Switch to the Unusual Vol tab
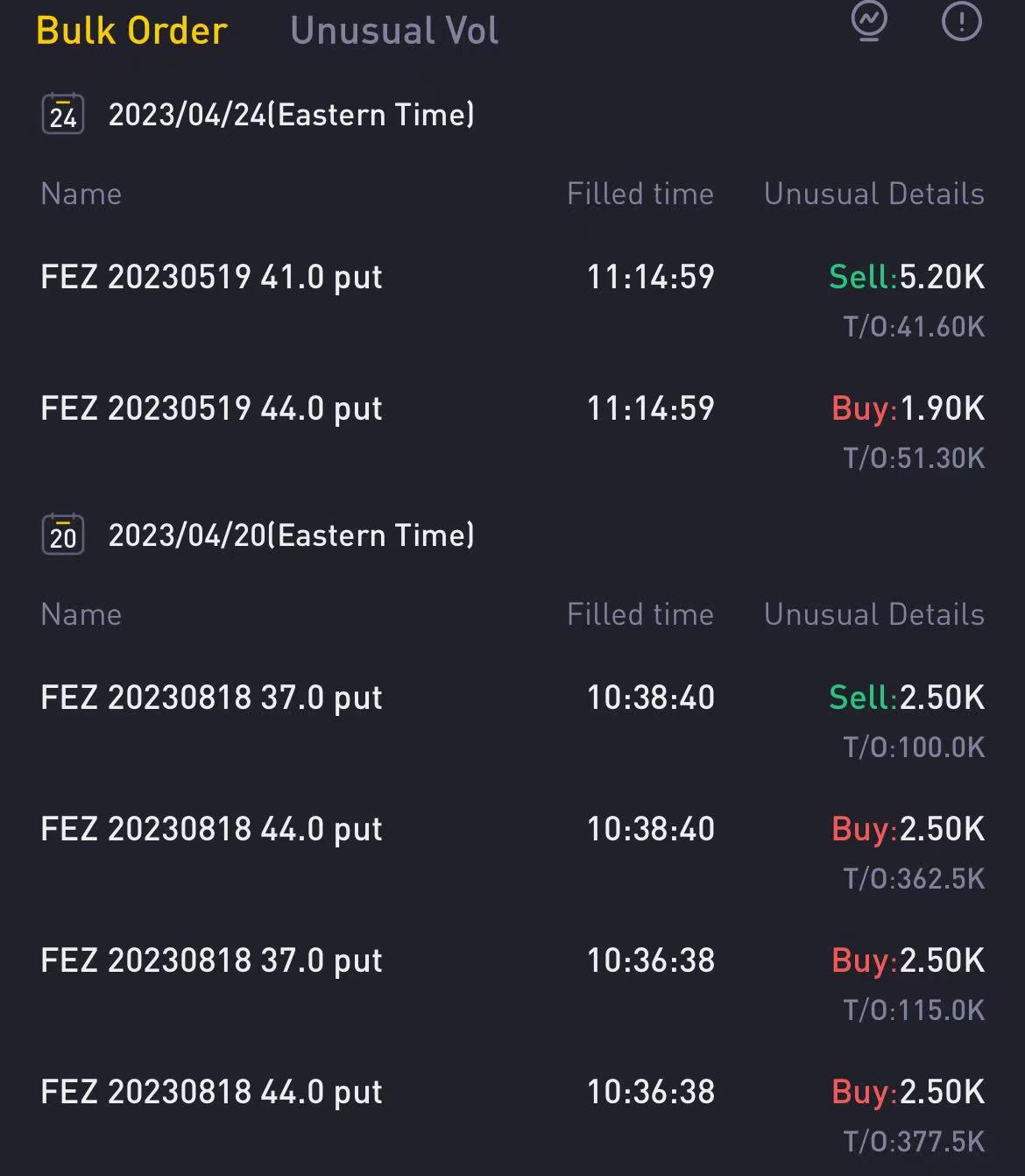 [x=394, y=31]
